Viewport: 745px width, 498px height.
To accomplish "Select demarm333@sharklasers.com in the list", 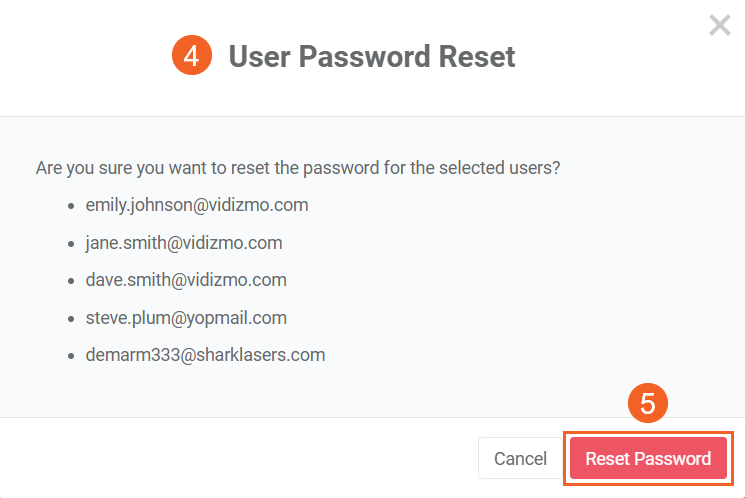I will pyautogui.click(x=205, y=355).
